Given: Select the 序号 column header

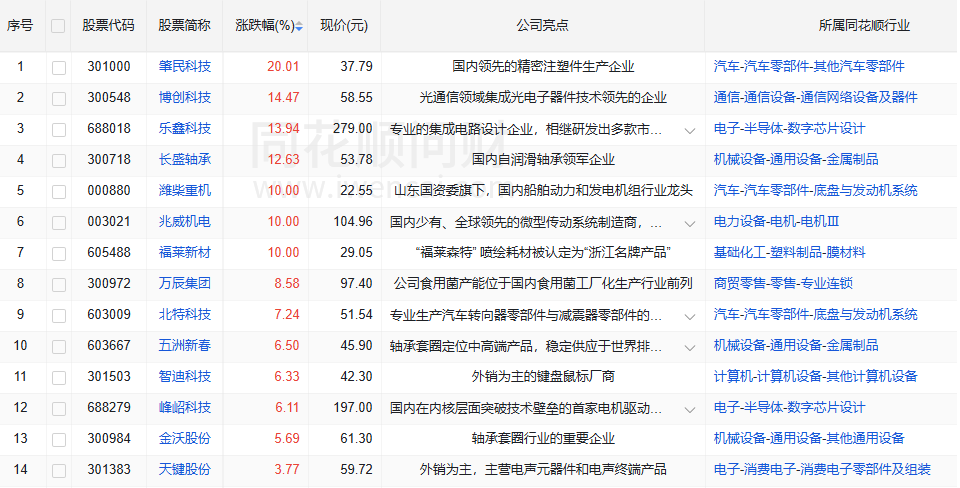Looking at the screenshot, I should pos(20,26).
